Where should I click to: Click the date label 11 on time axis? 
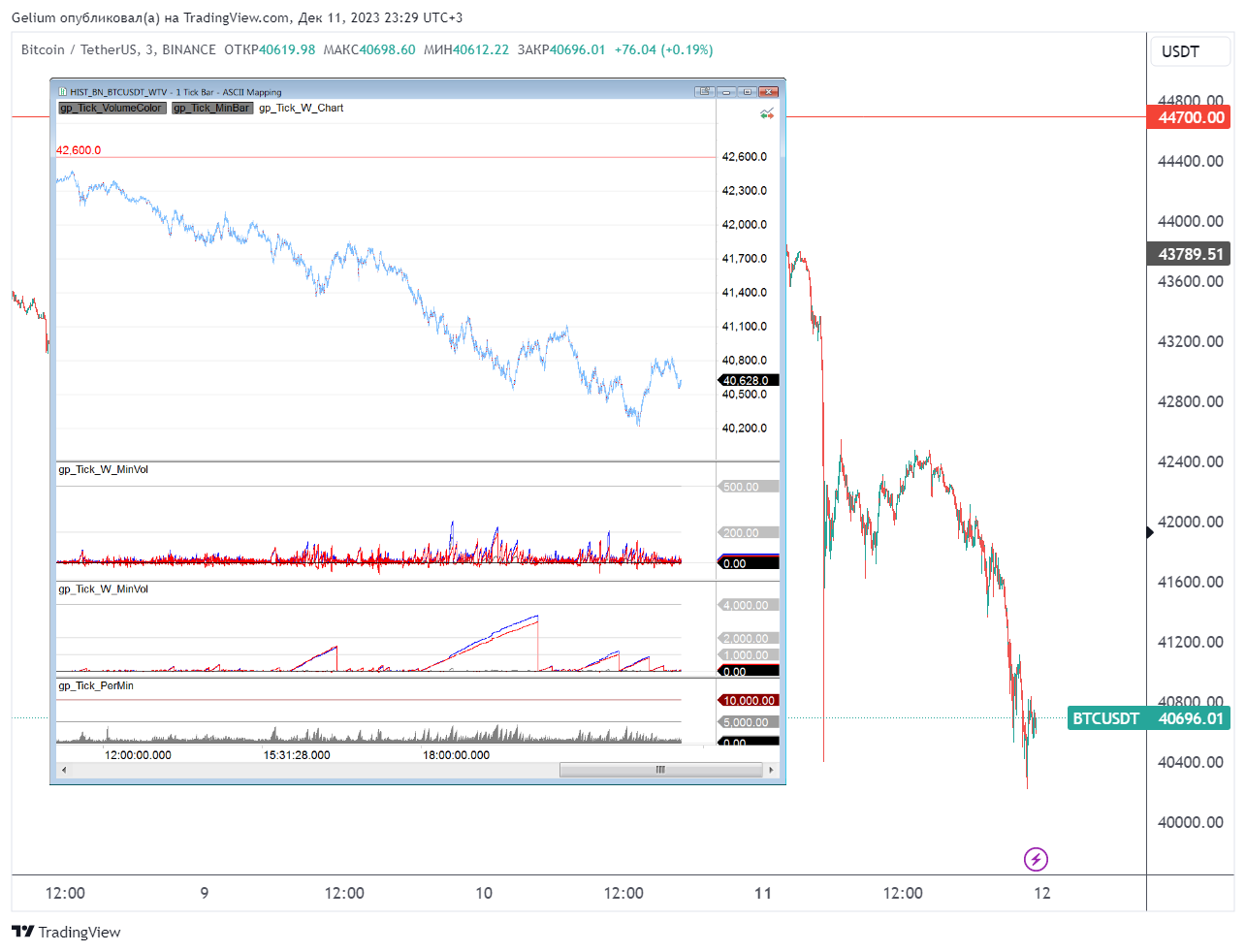(x=763, y=893)
